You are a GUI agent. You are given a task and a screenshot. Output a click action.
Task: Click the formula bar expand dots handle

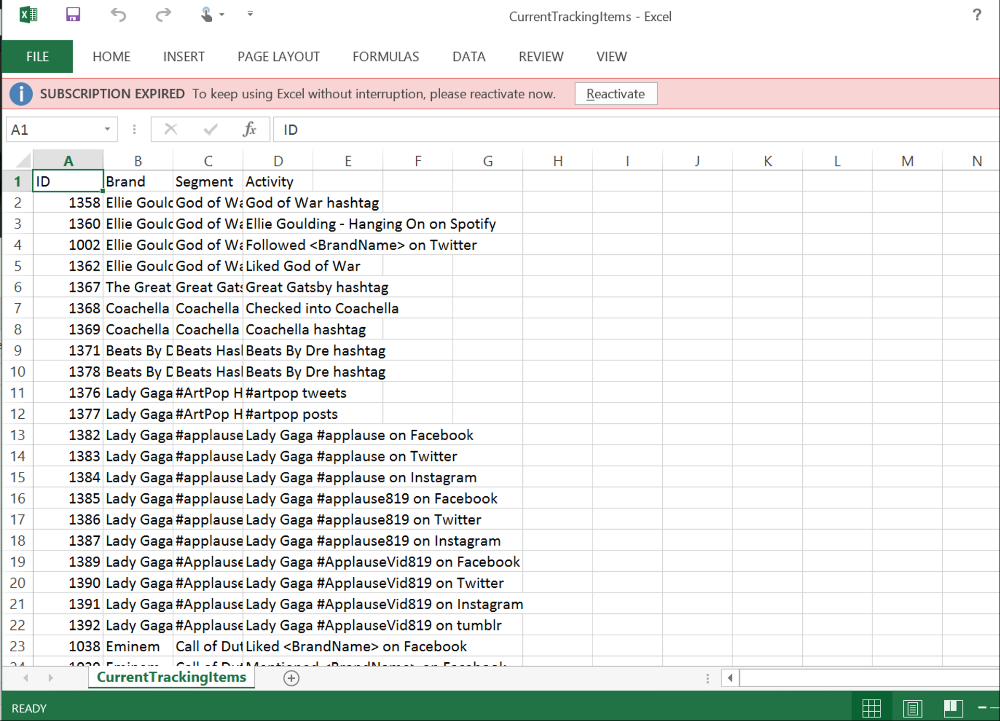(x=134, y=129)
